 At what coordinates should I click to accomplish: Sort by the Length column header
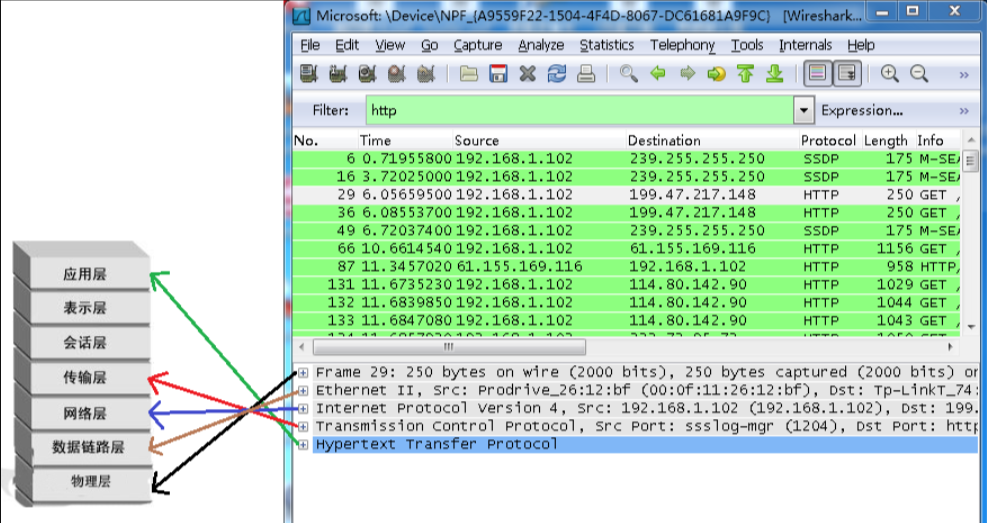click(x=887, y=140)
